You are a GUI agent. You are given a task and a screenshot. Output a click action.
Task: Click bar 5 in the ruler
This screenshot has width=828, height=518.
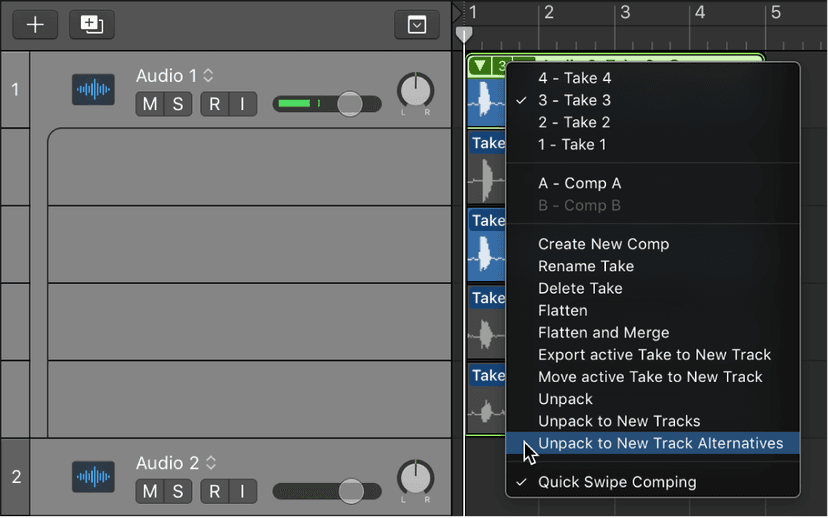(776, 12)
